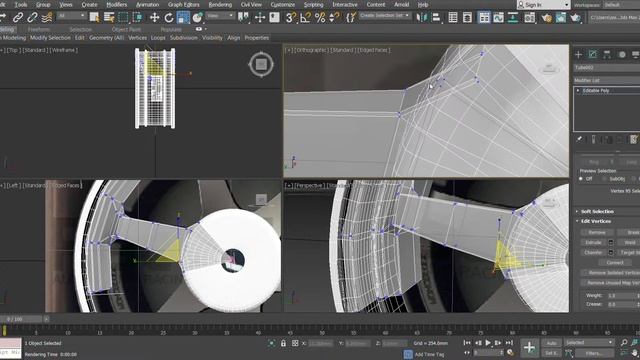This screenshot has height=360, width=640.
Task: Toggle 3D Snaps
Action: (290, 17)
